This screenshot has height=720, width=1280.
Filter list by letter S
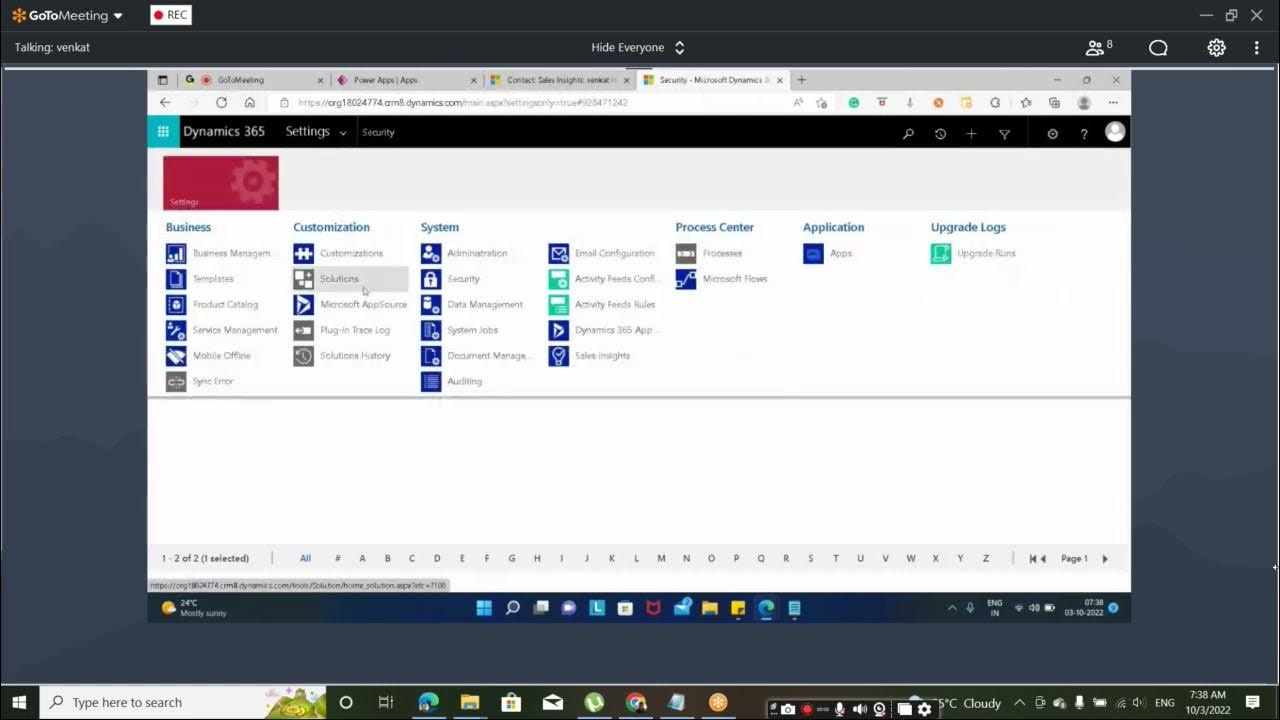(810, 559)
